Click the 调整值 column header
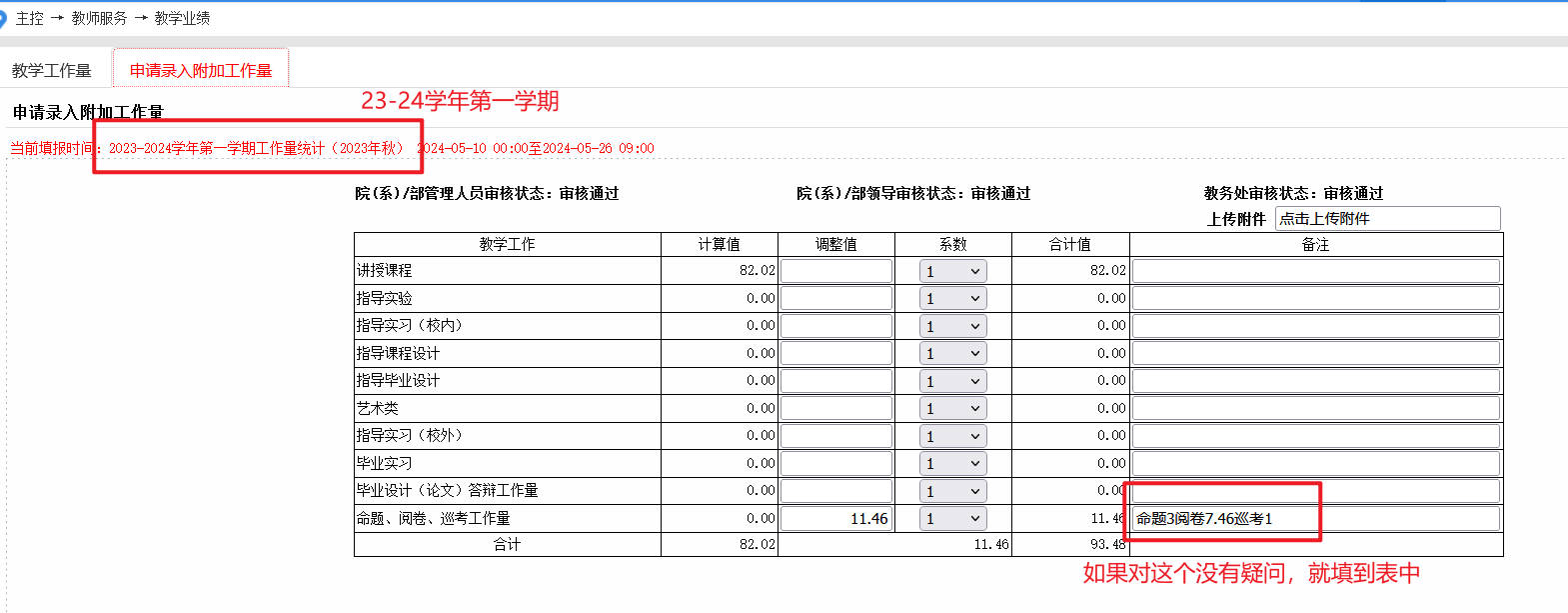The width and height of the screenshot is (1568, 613). coord(836,244)
